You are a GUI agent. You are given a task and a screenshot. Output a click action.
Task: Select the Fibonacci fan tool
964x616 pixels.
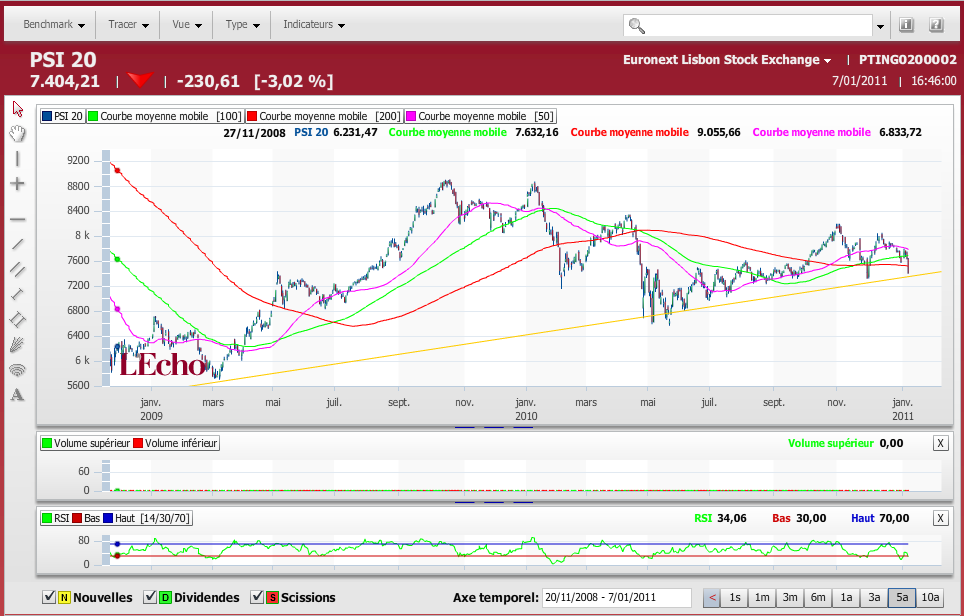tap(18, 344)
